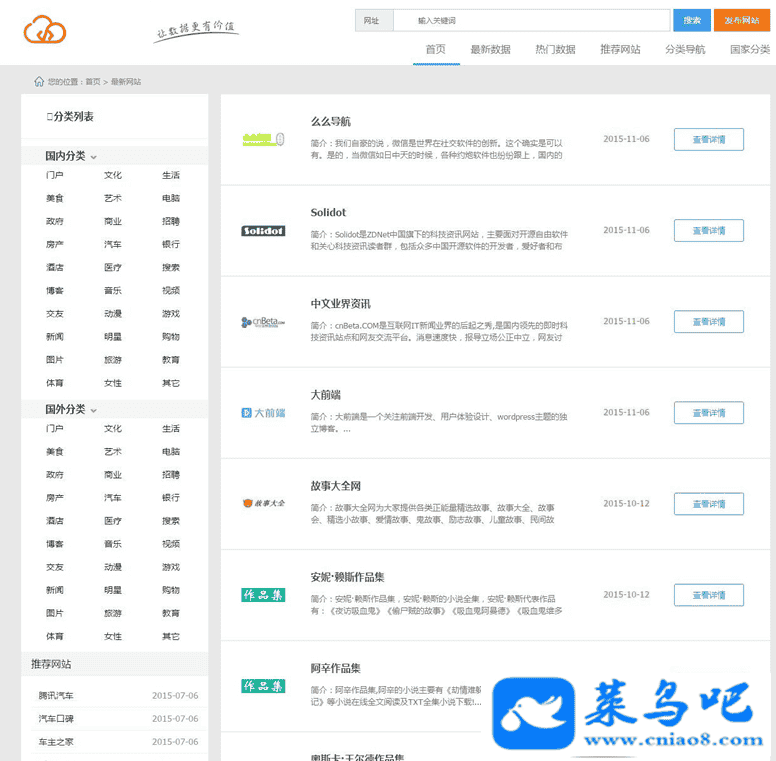Open the 么么导航 title link
The height and width of the screenshot is (761, 776).
tap(331, 121)
